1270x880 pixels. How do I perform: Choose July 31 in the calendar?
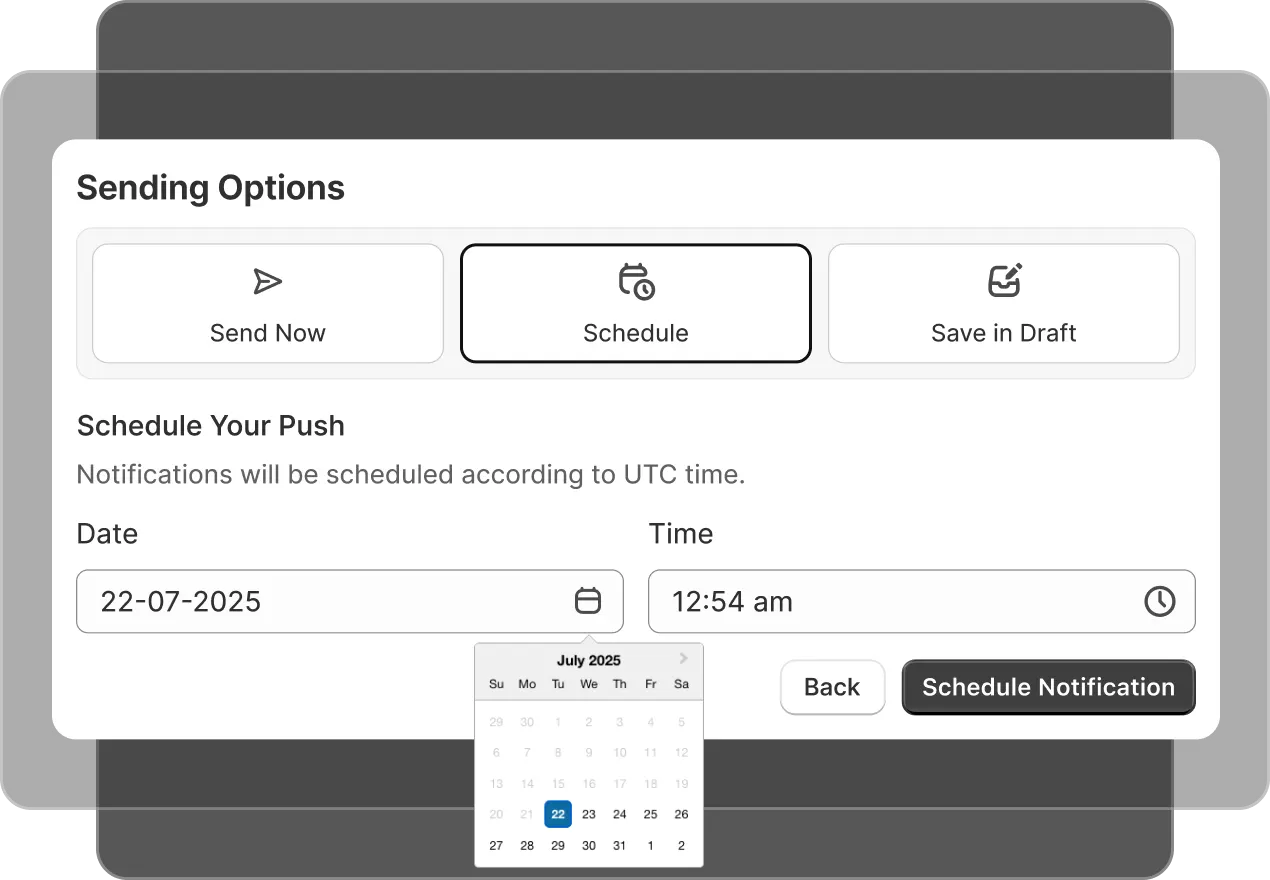pos(620,845)
